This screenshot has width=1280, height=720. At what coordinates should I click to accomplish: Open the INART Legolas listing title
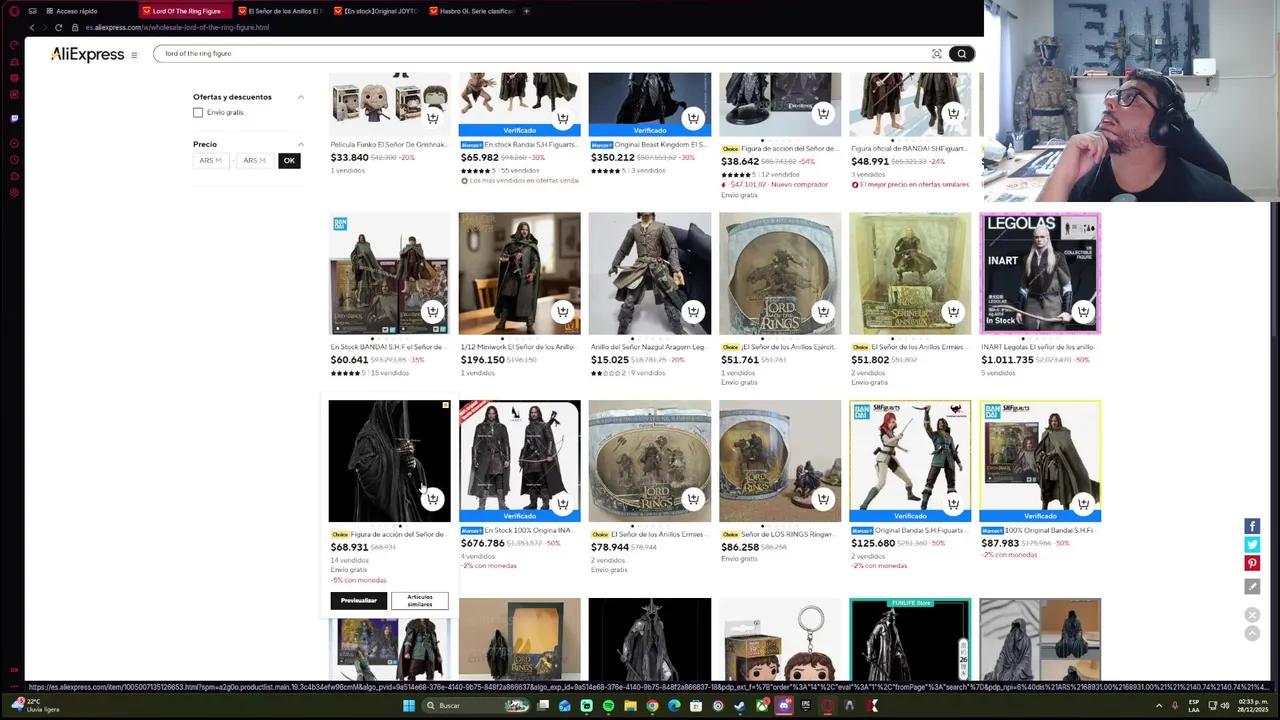point(1040,347)
